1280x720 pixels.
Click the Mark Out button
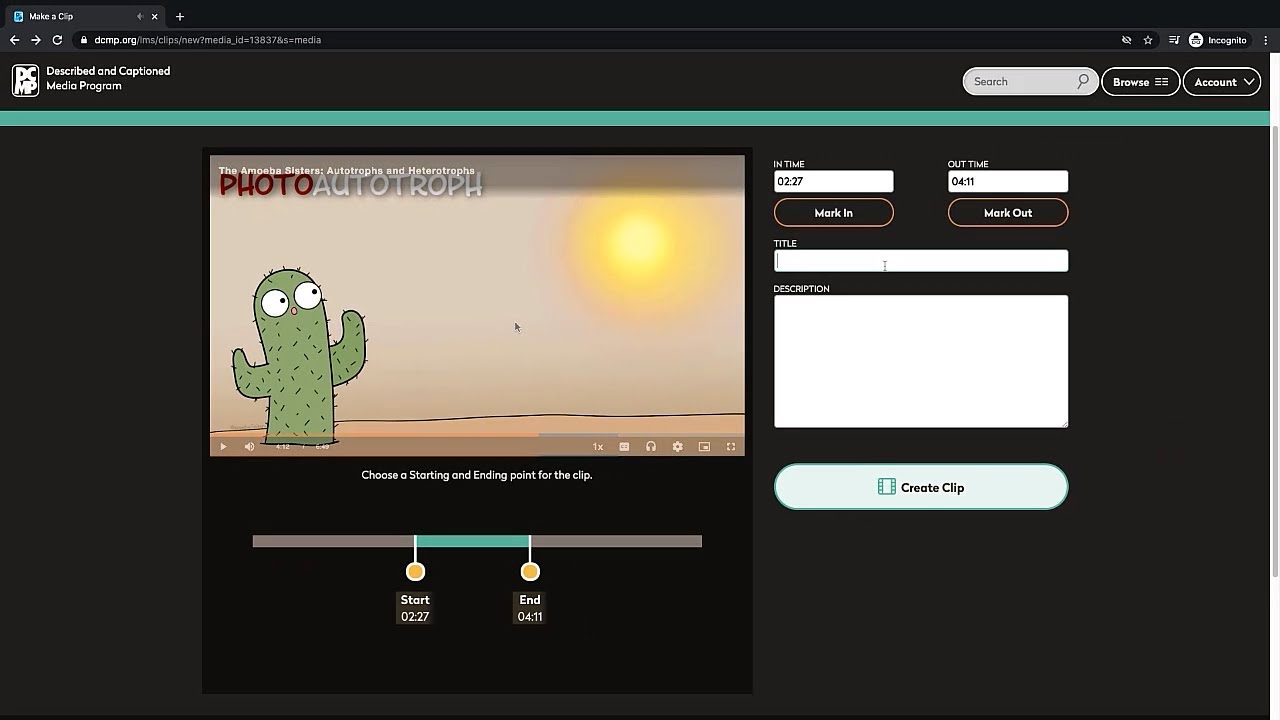coord(1008,213)
